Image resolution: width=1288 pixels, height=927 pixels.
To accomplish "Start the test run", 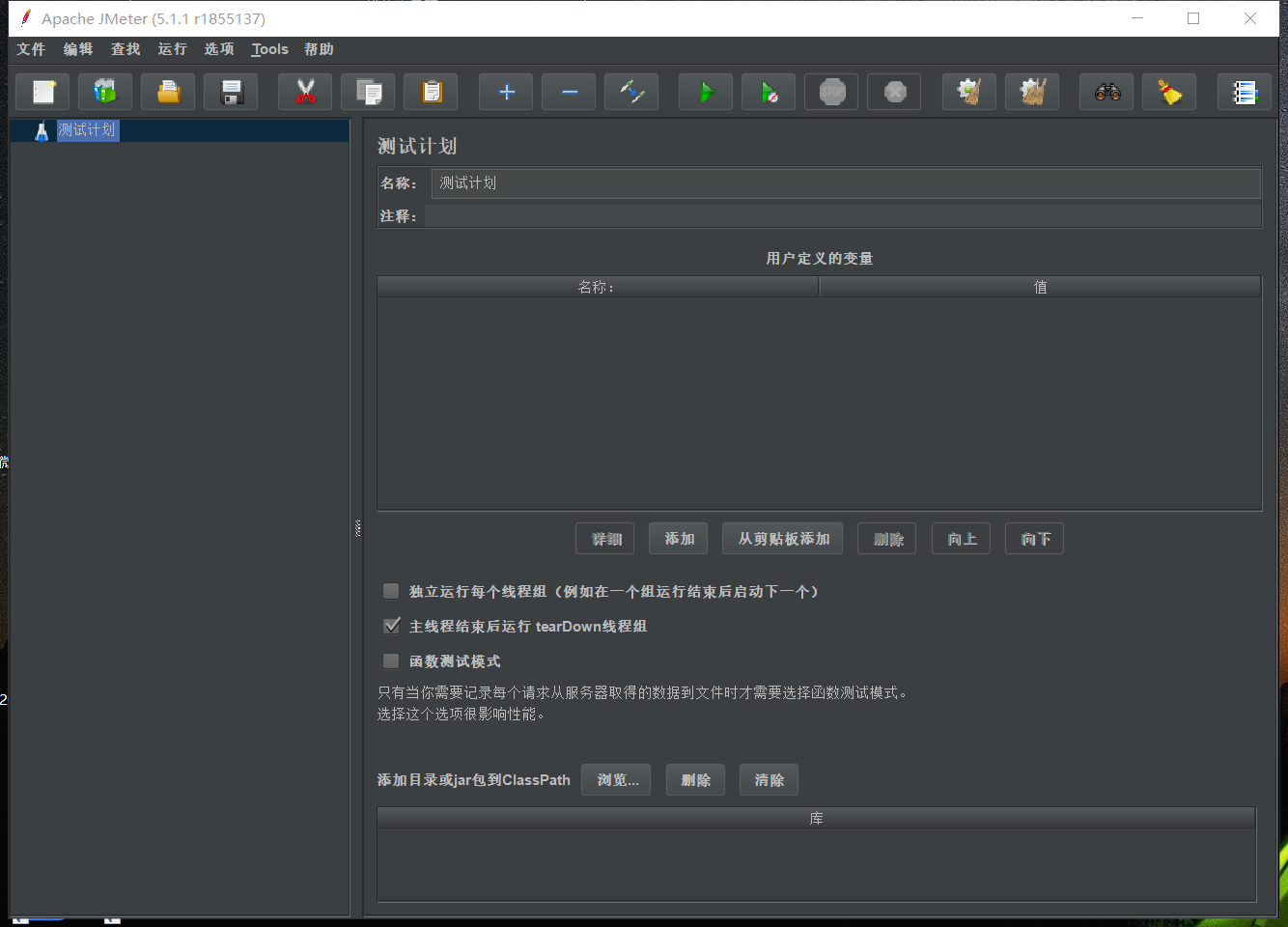I will [705, 92].
